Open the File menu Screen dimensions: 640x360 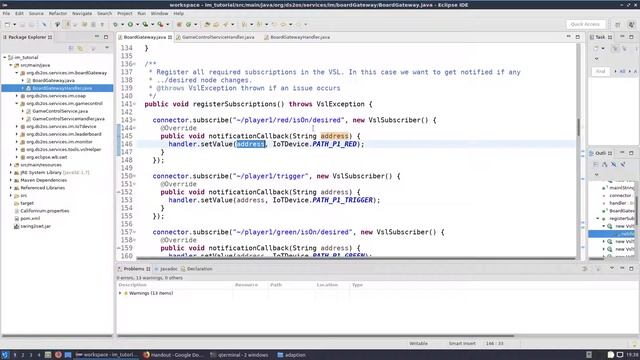point(6,13)
